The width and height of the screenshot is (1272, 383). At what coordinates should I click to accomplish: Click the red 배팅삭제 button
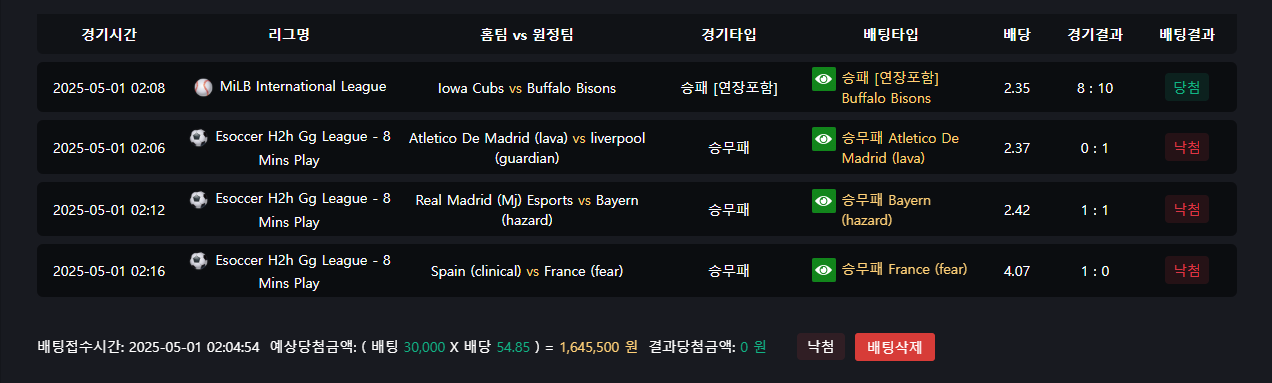[x=895, y=347]
